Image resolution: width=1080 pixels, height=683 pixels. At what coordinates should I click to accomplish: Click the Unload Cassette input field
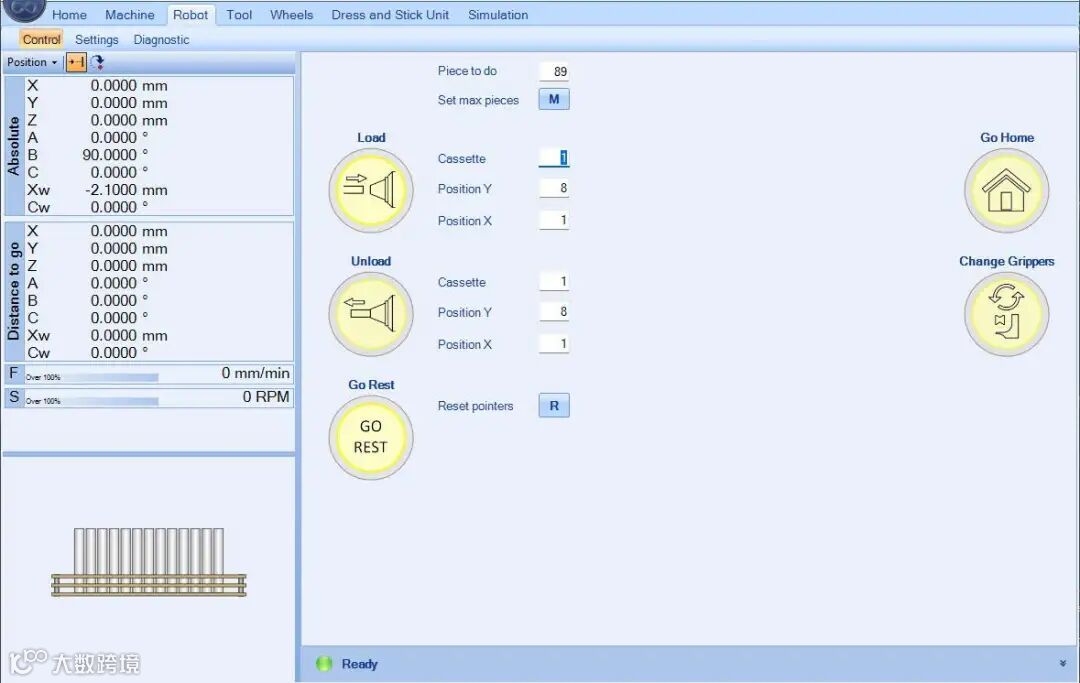[554, 282]
